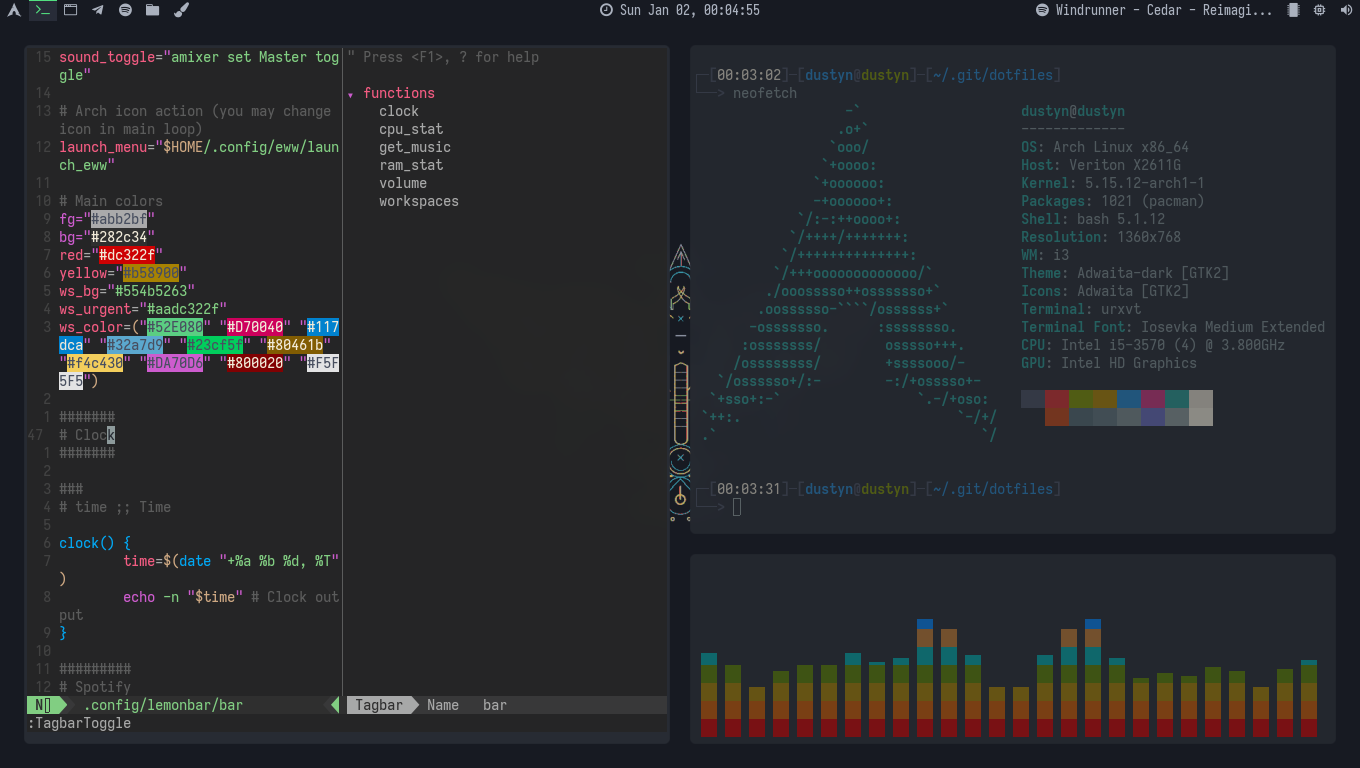
Task: Click the neofetch command in terminal
Action: click(x=765, y=93)
